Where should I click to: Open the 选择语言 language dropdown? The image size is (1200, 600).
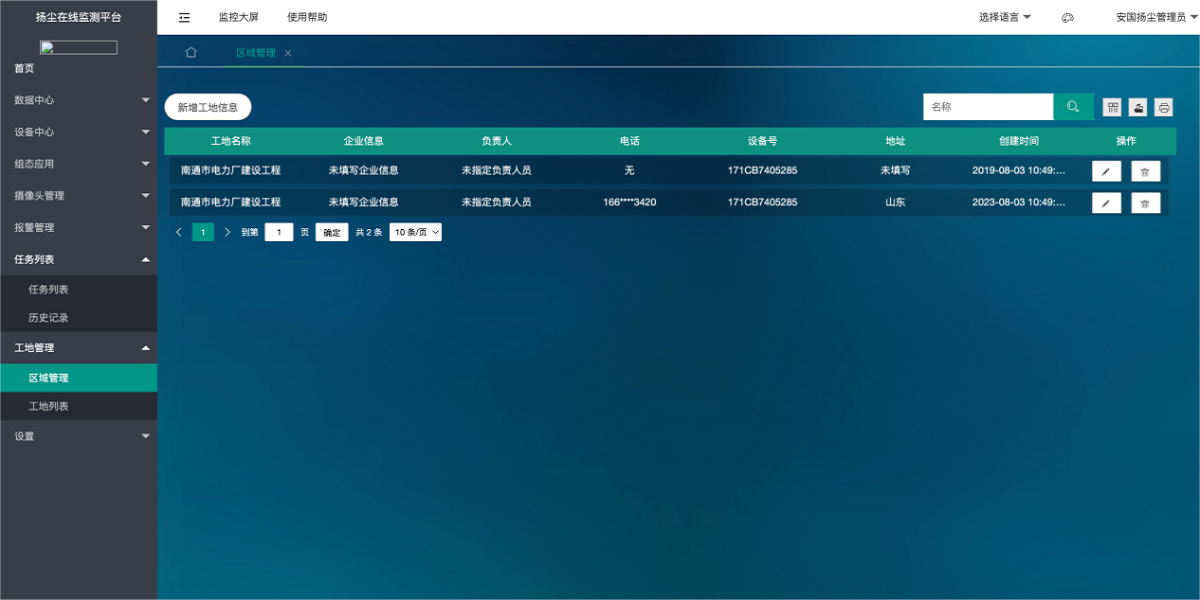tap(1004, 17)
